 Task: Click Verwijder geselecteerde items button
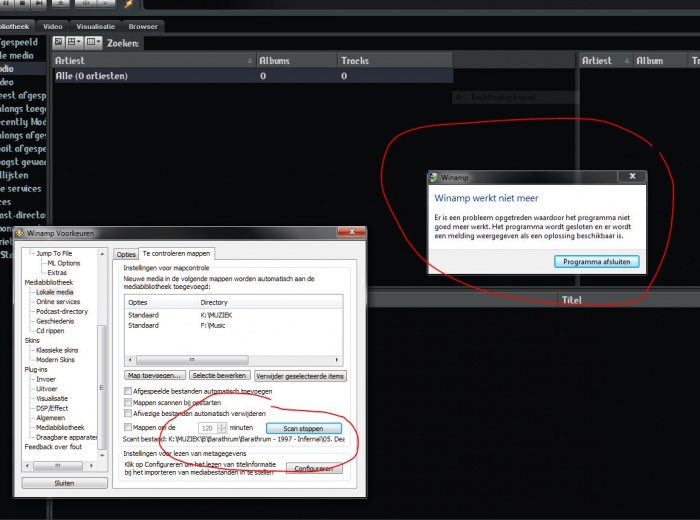point(300,376)
